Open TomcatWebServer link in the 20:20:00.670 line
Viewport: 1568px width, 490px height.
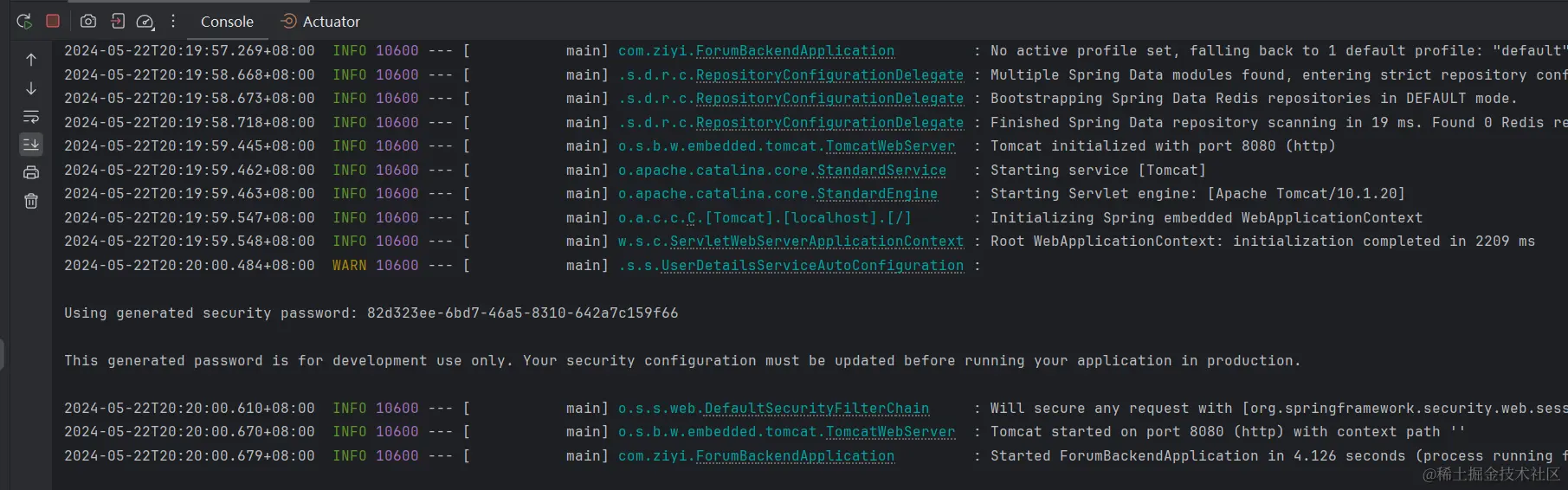tap(890, 432)
